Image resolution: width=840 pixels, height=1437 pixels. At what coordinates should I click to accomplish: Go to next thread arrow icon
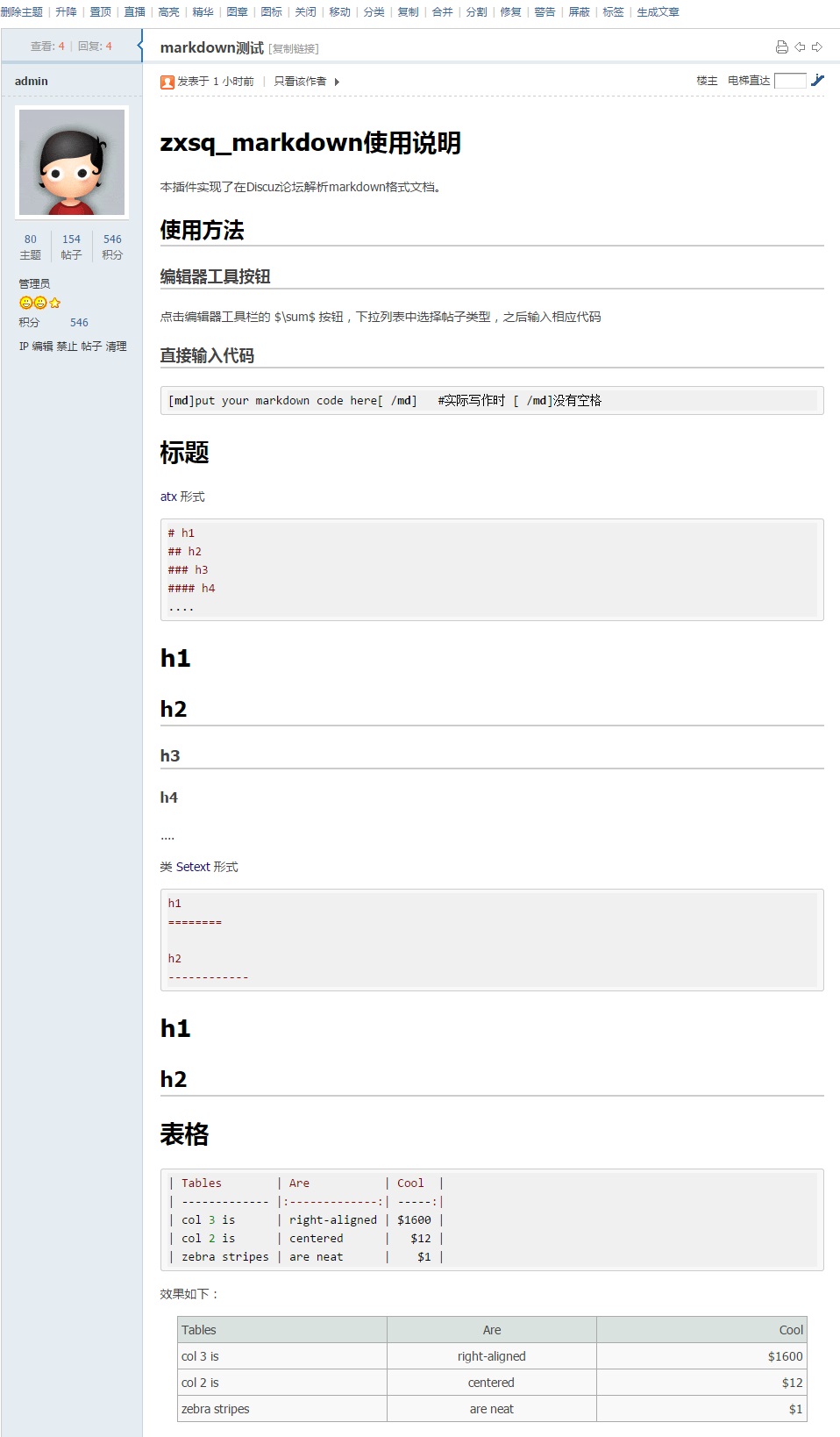pos(817,47)
